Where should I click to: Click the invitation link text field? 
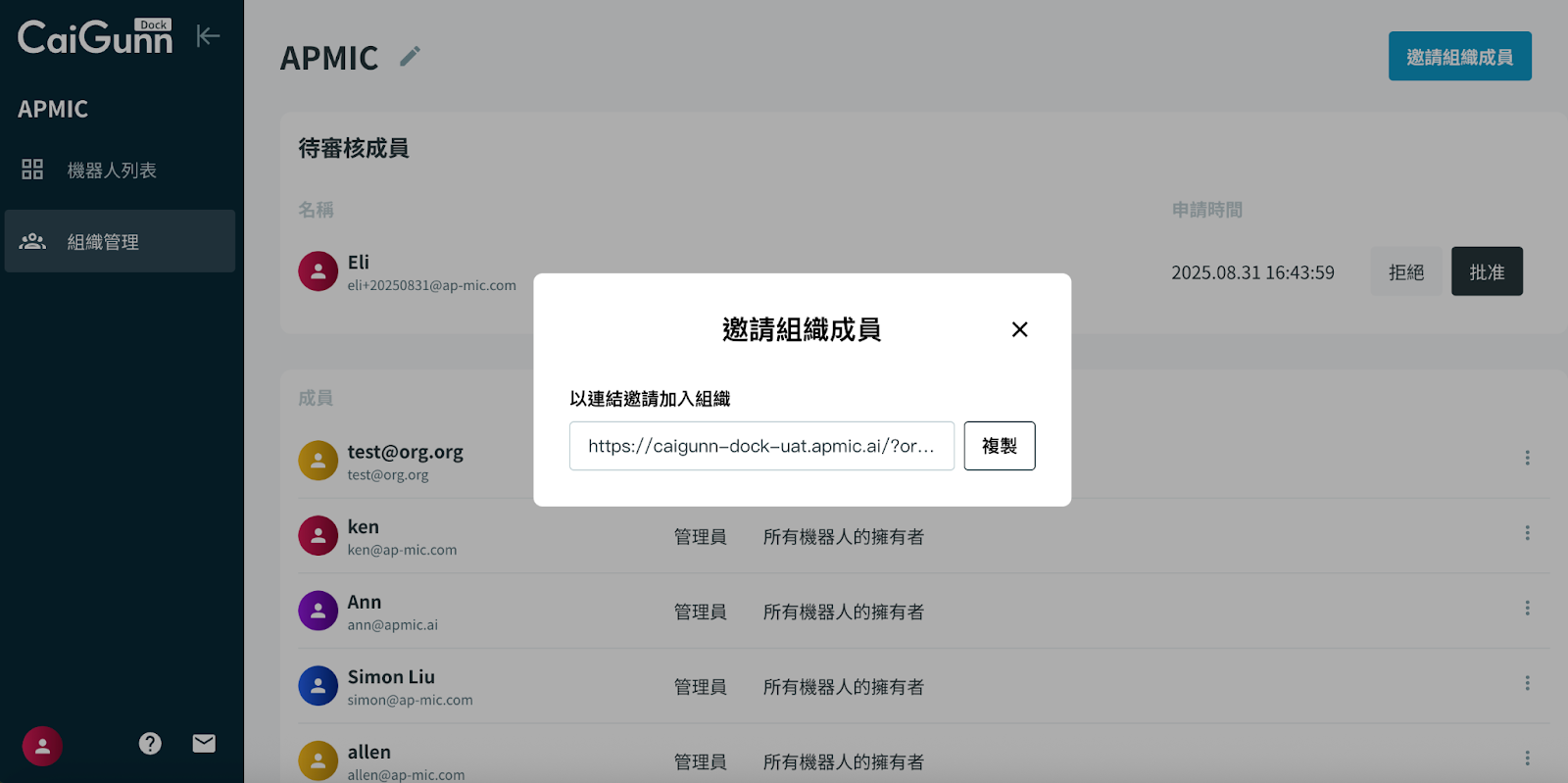coord(761,446)
